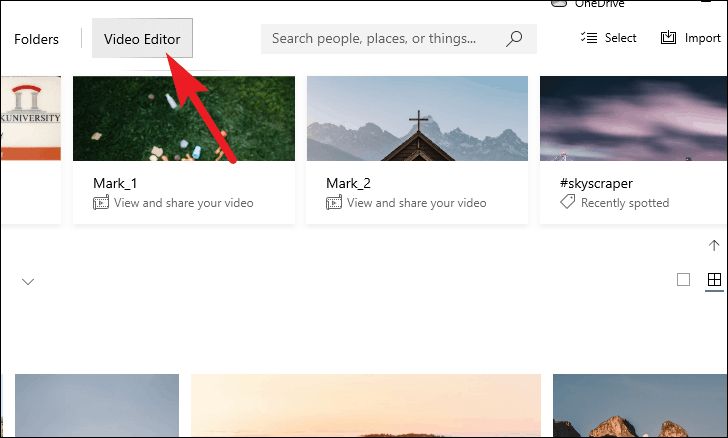Click the Mark_1 title text
Image resolution: width=728 pixels, height=438 pixels.
pyautogui.click(x=115, y=183)
